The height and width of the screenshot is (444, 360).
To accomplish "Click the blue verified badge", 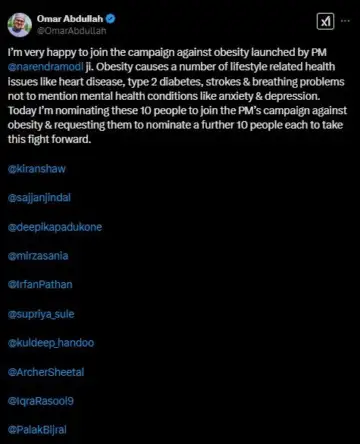I will (111, 19).
